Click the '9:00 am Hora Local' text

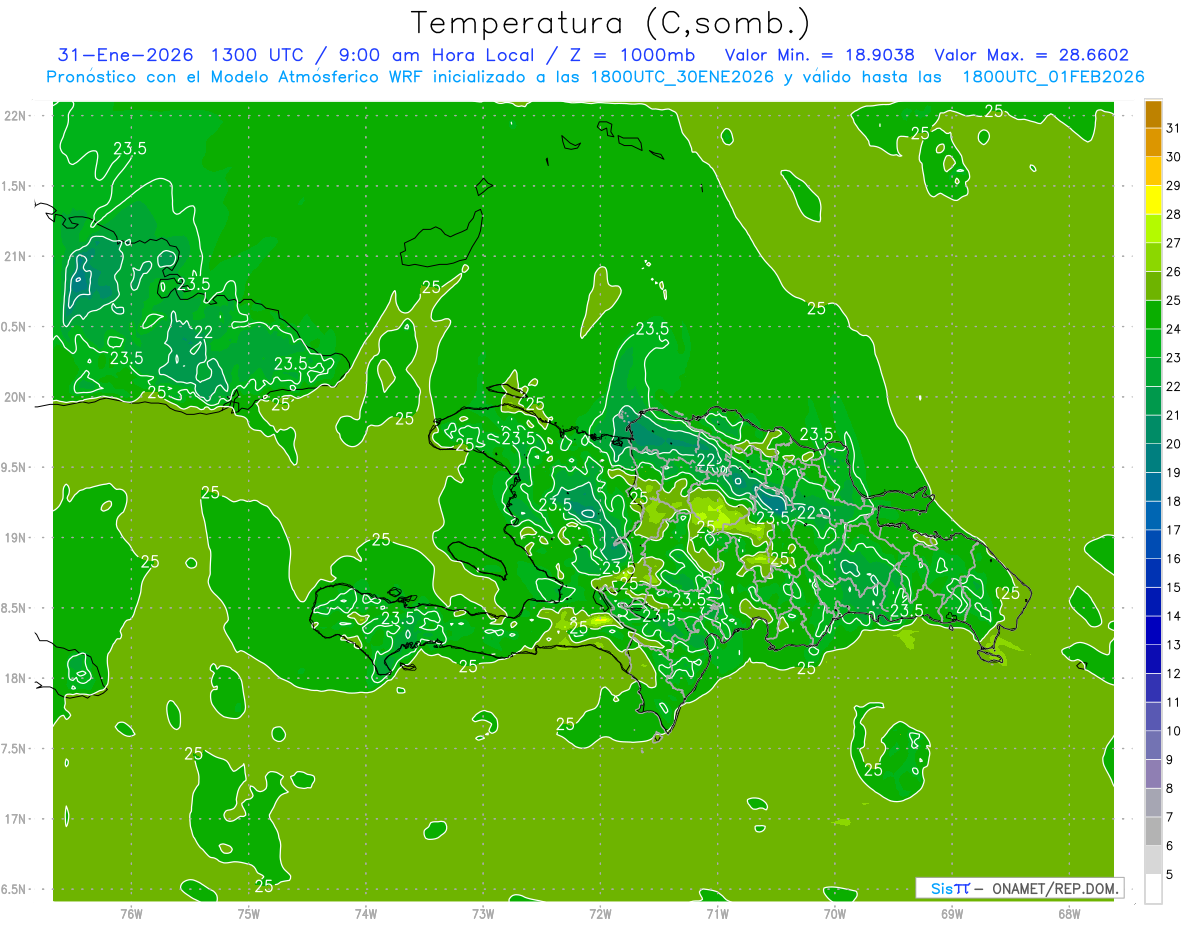[x=435, y=55]
